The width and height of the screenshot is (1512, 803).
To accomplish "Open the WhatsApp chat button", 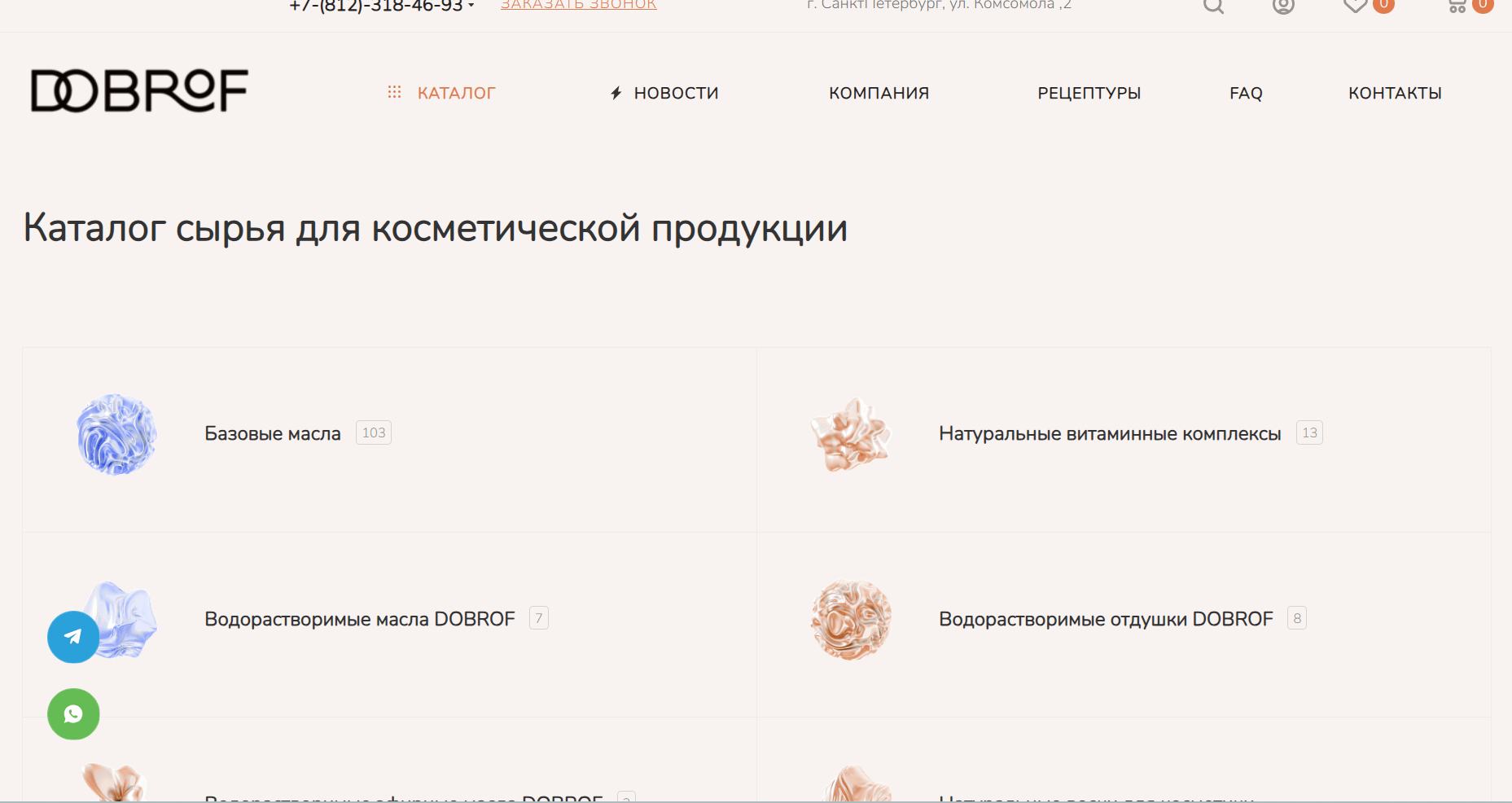I will click(x=73, y=714).
